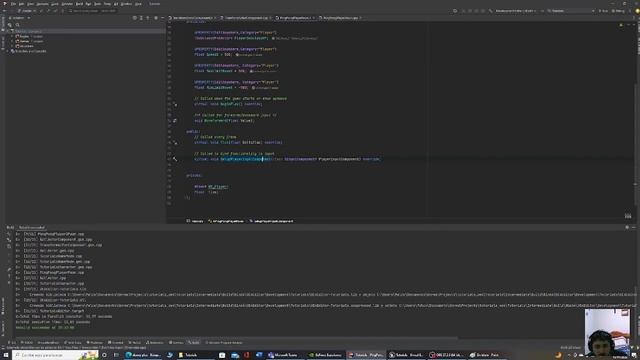Image resolution: width=640 pixels, height=360 pixels.
Task: Open the File menu
Action: (x=13, y=4)
